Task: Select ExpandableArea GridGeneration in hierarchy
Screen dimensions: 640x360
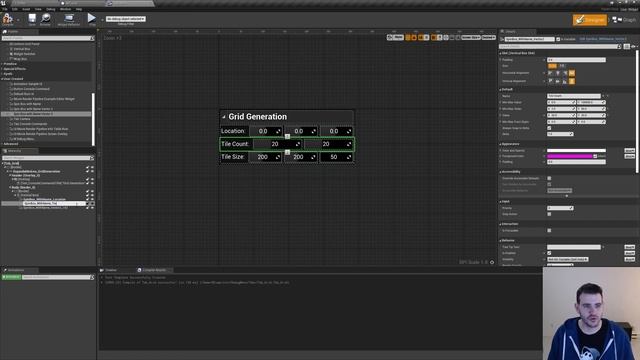Action: click(36, 171)
